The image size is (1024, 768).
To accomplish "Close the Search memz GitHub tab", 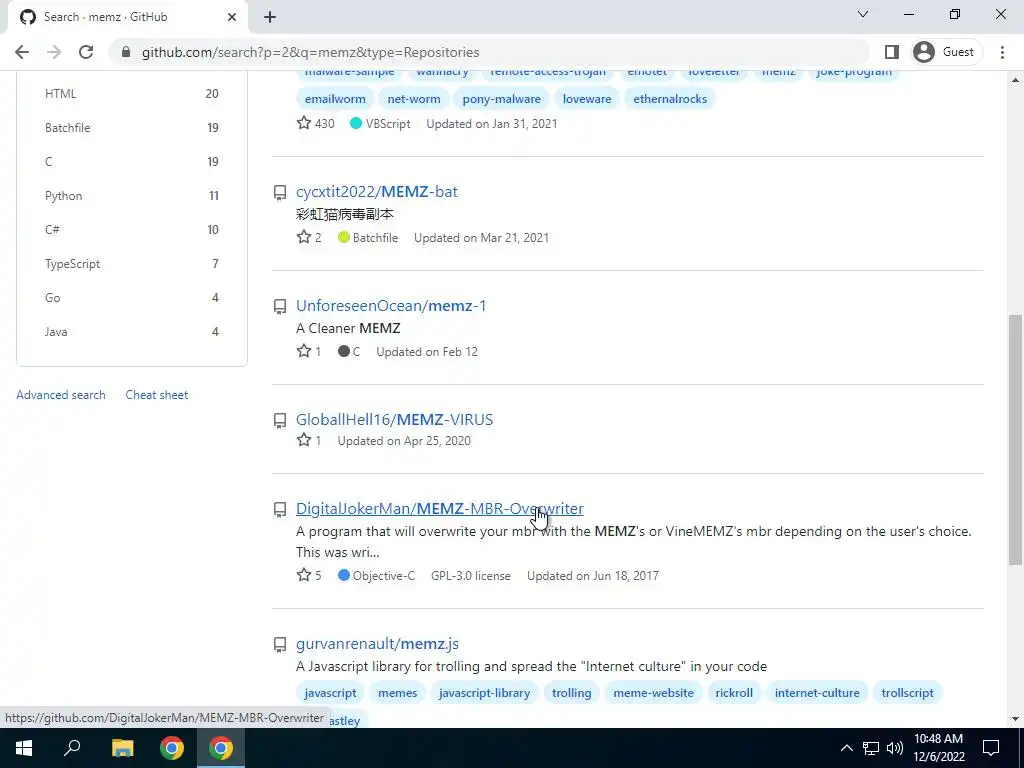I will tap(232, 17).
